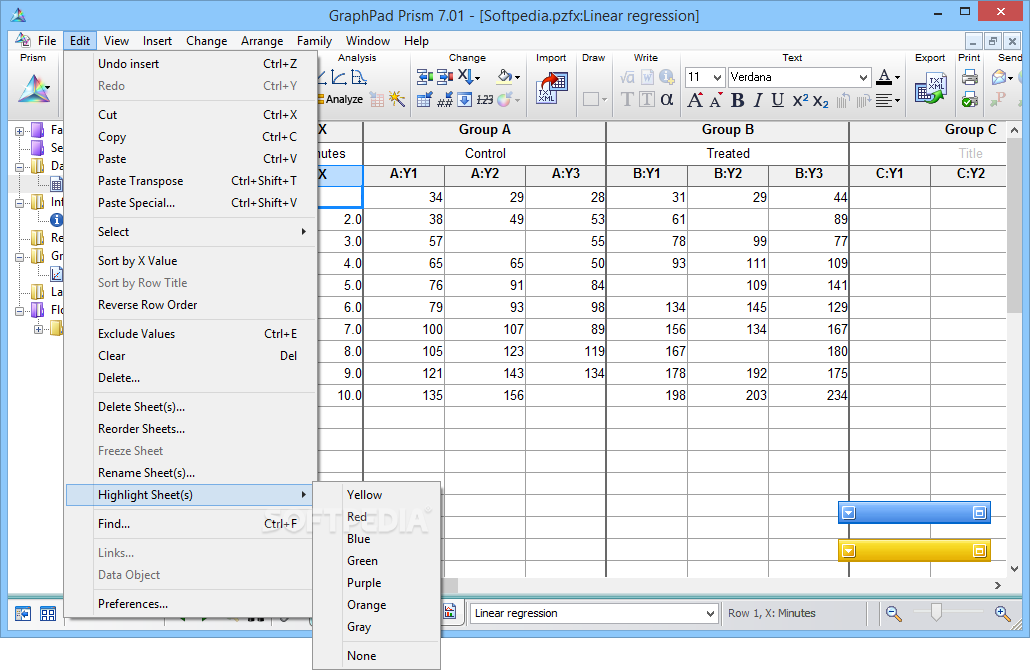Collapse the Data Tables tree folder

point(20,167)
